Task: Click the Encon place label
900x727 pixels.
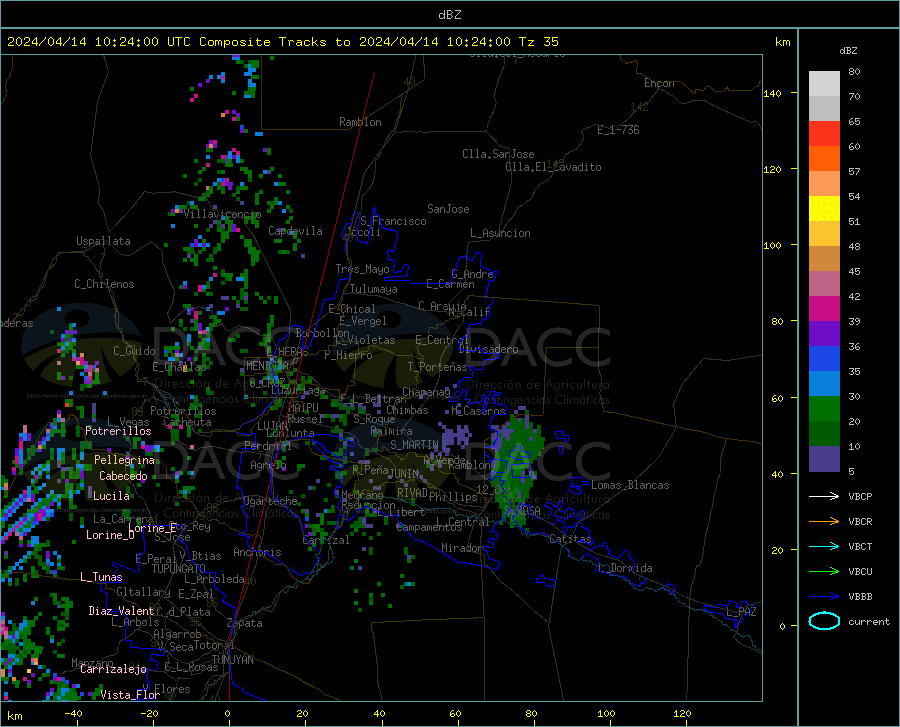Action: coord(659,83)
